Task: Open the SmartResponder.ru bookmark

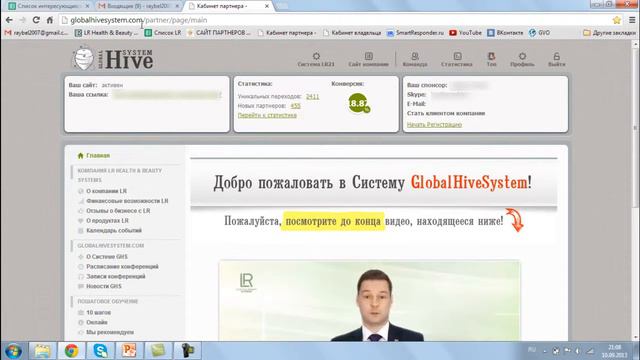Action: [415, 33]
